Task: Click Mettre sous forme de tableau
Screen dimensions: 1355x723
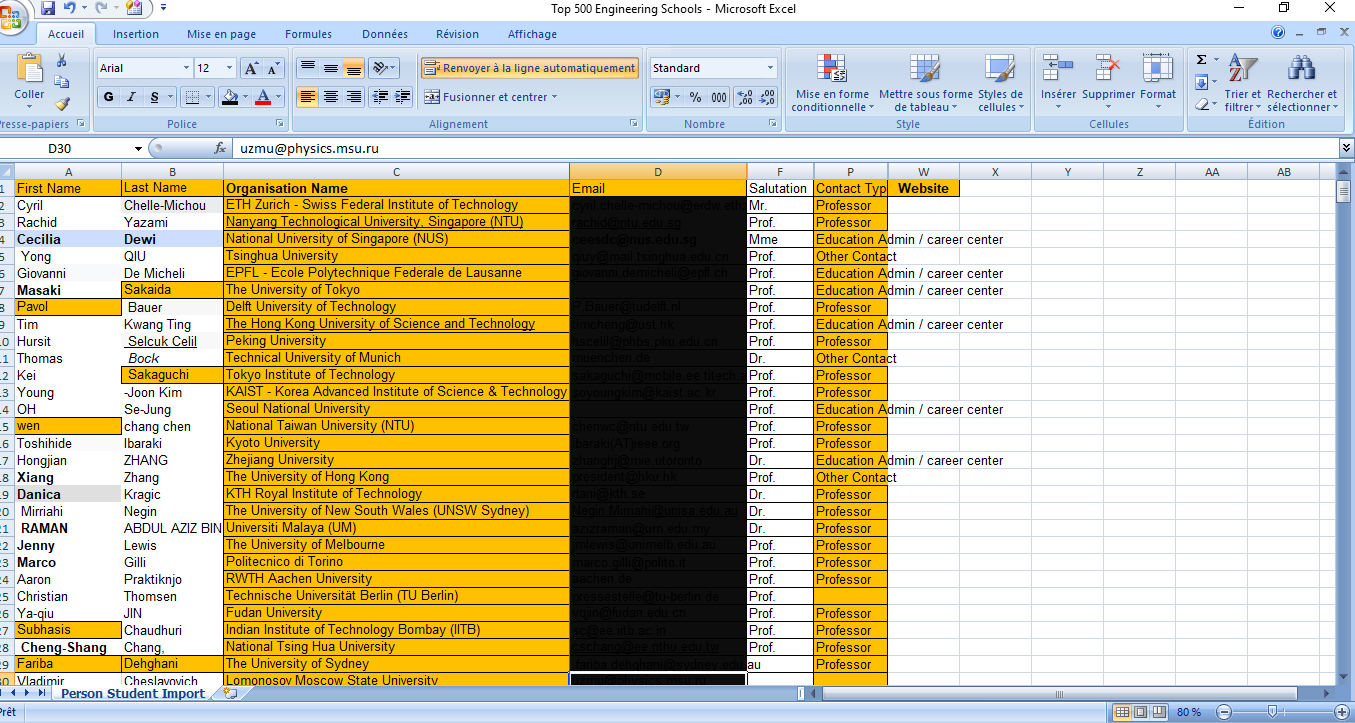Action: [925, 83]
